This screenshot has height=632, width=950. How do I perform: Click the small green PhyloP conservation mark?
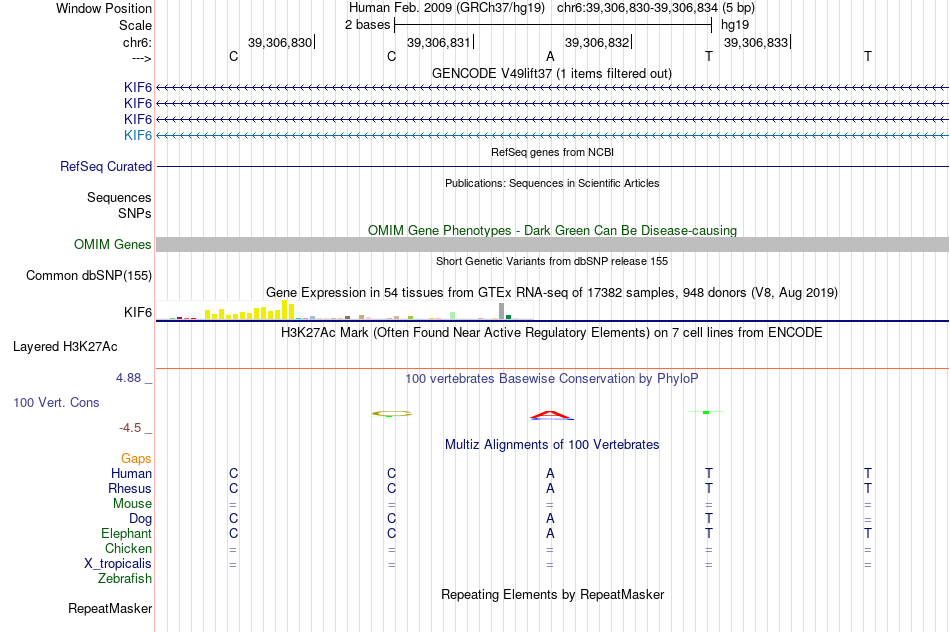706,412
